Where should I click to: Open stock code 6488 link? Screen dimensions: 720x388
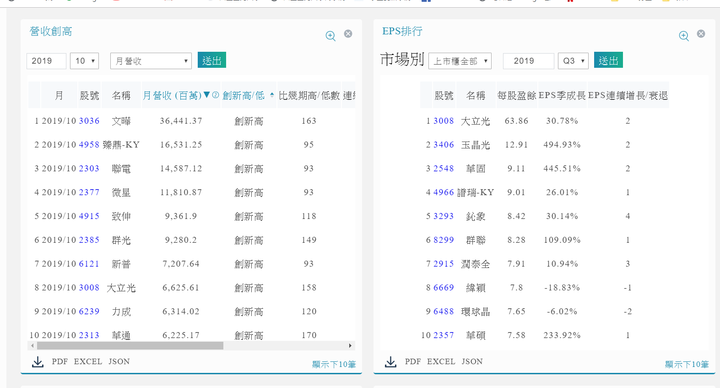[444, 312]
